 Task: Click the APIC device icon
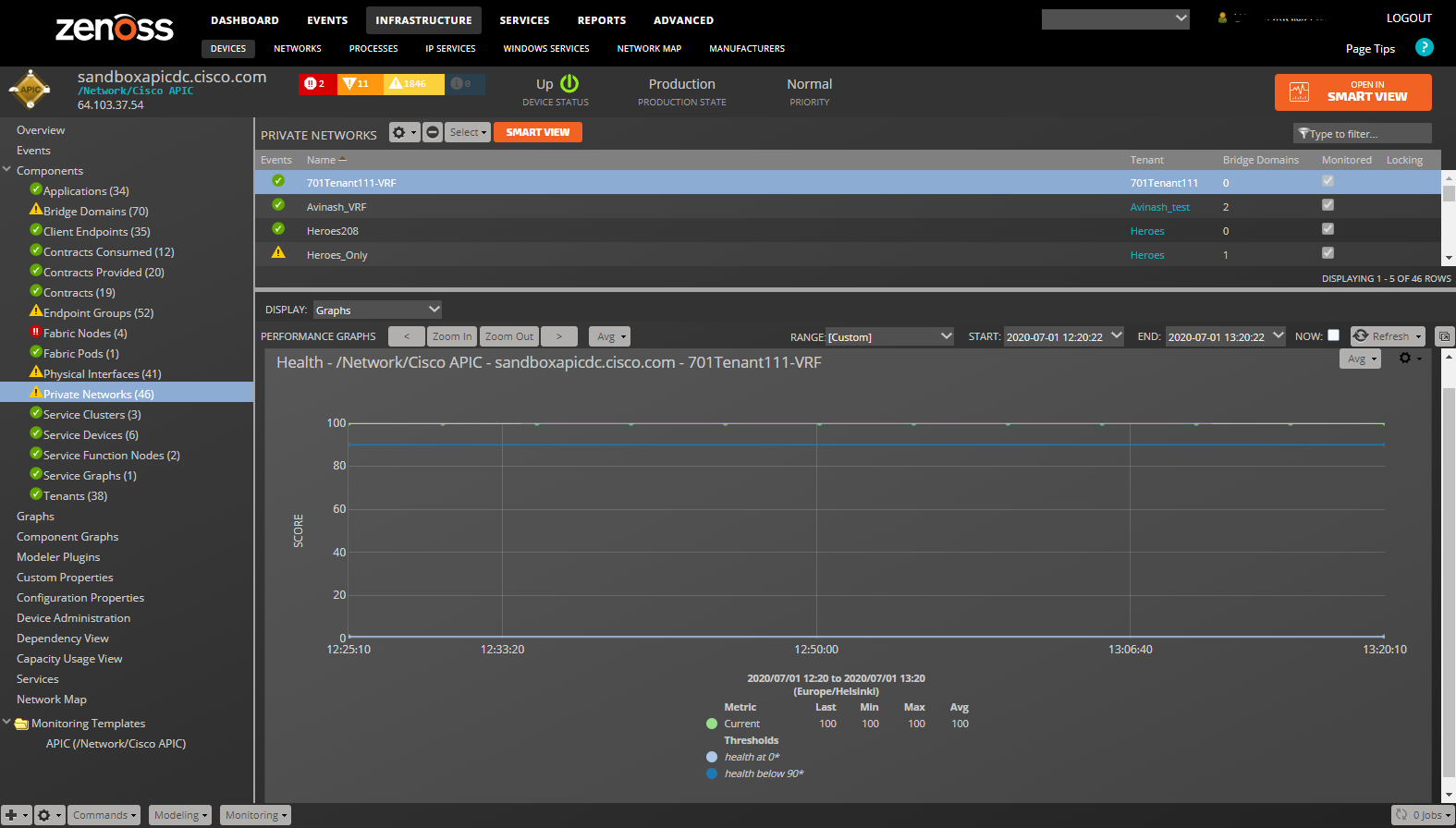31,90
